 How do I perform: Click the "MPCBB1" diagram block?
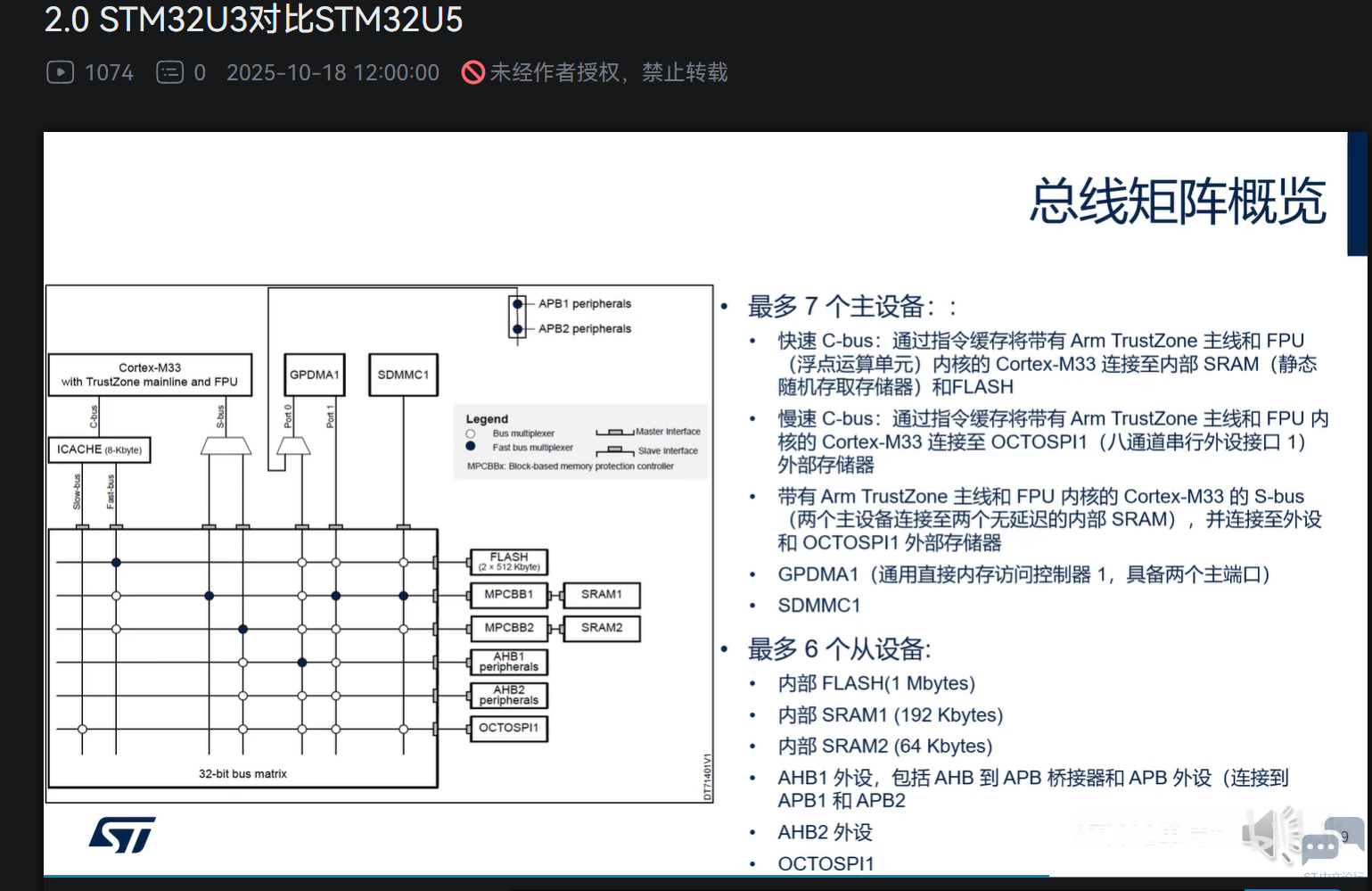click(x=509, y=594)
